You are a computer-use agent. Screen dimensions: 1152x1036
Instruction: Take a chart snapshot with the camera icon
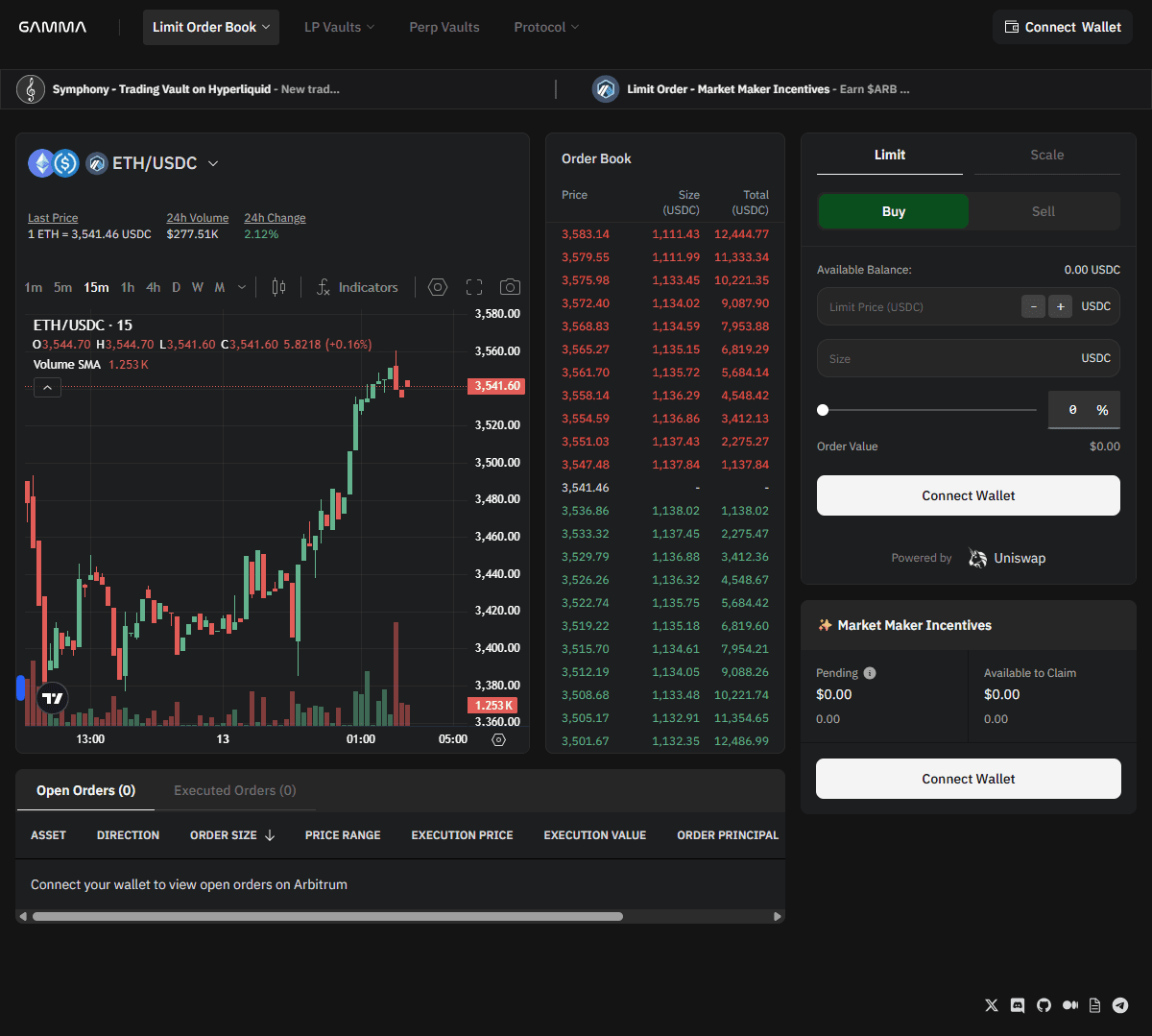pos(510,286)
